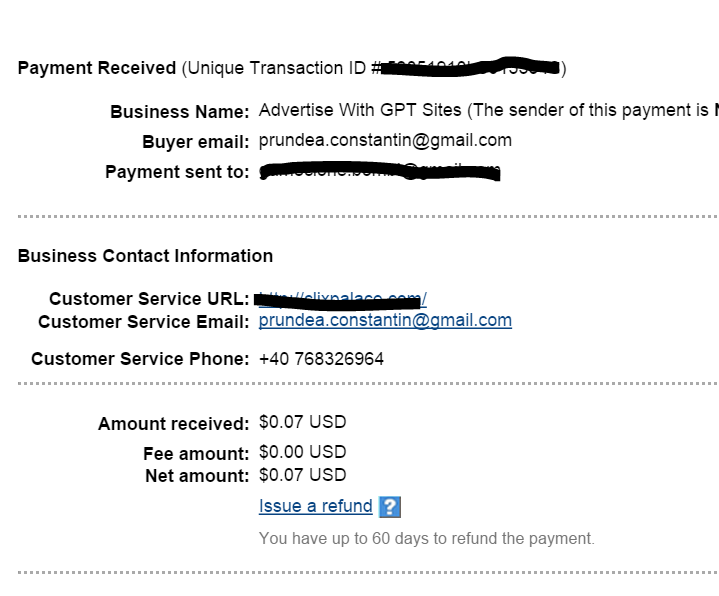The image size is (719, 596).
Task: Click the Amount received $0.07 USD value
Action: [x=302, y=423]
